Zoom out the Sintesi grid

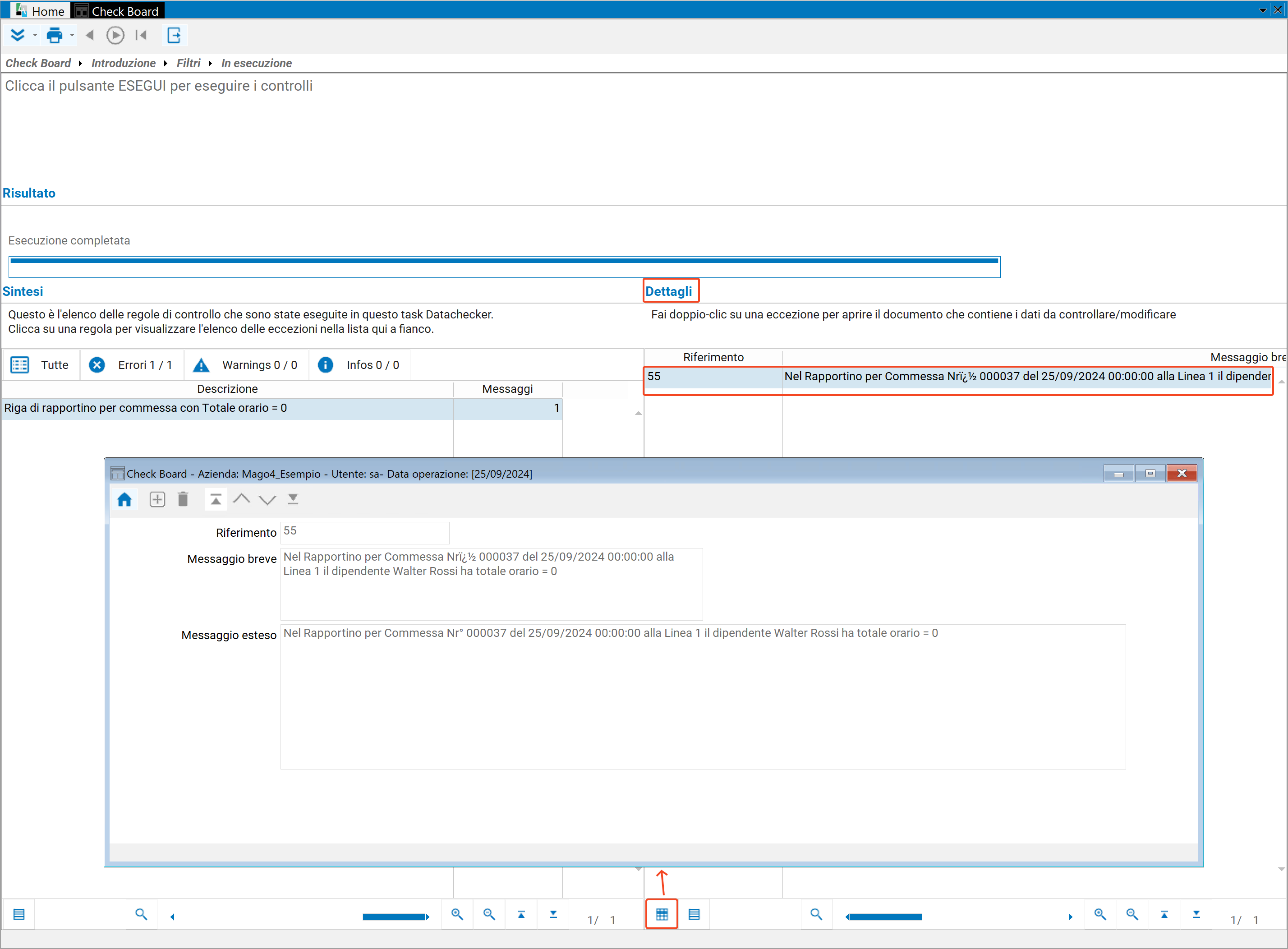(x=489, y=914)
